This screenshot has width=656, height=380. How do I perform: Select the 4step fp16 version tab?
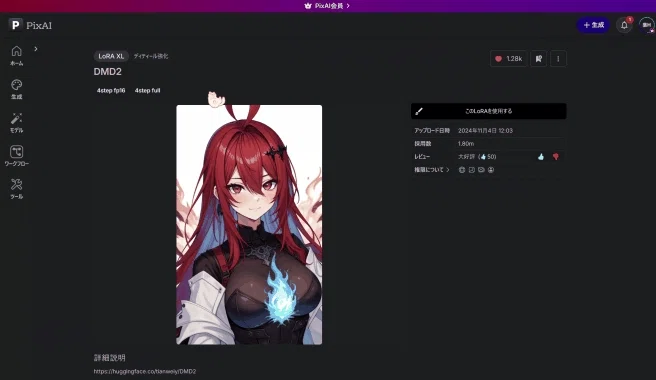pos(111,90)
